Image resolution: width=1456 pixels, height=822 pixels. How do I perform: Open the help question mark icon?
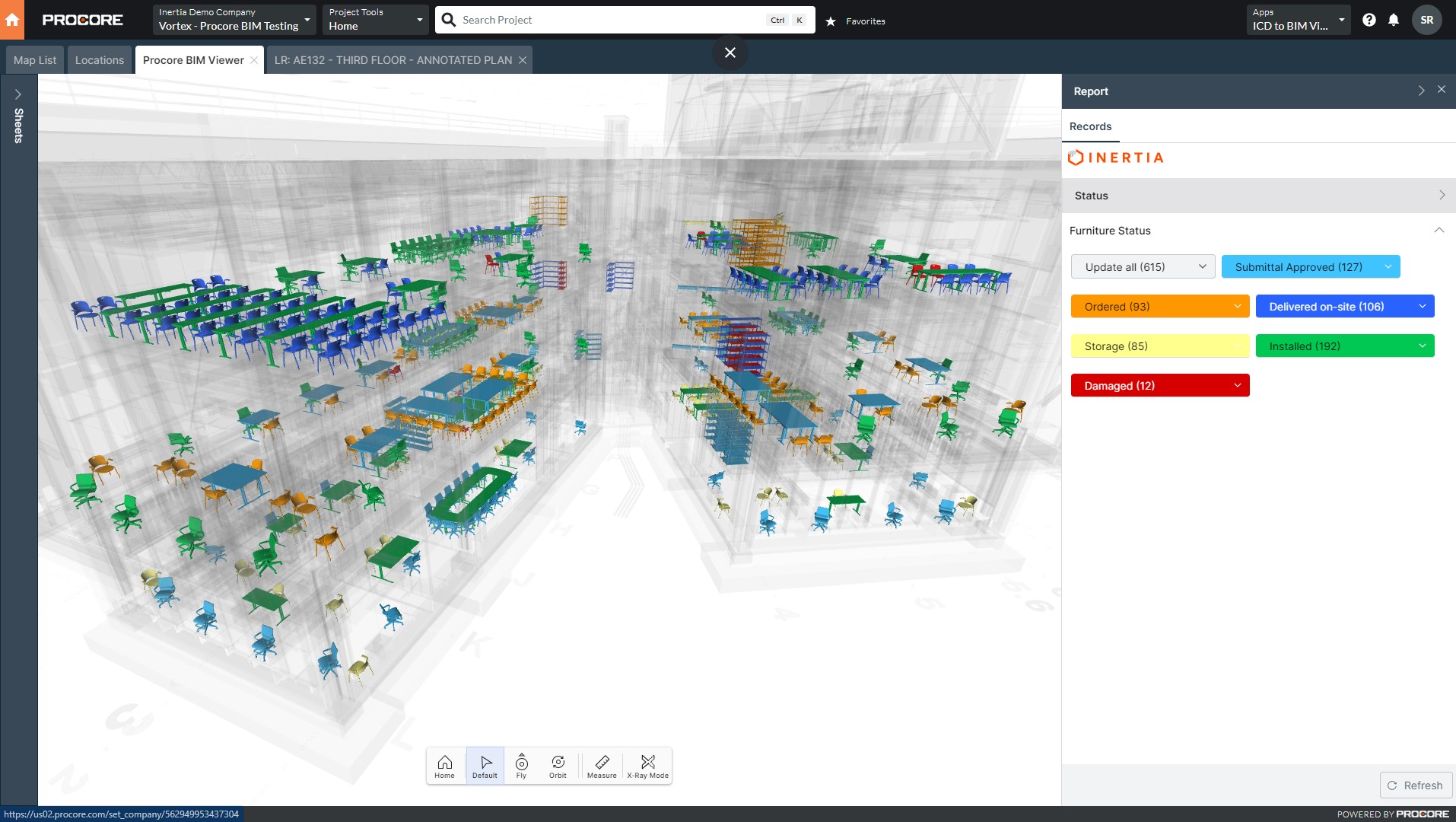1369,20
